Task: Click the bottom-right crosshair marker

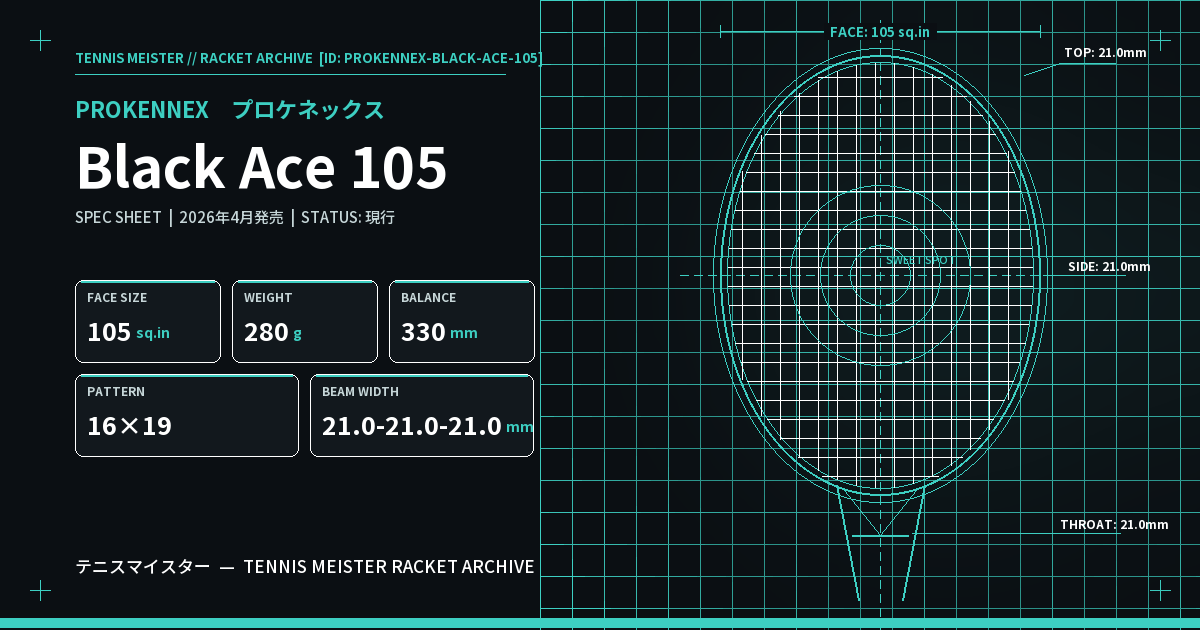Action: coord(1160,590)
